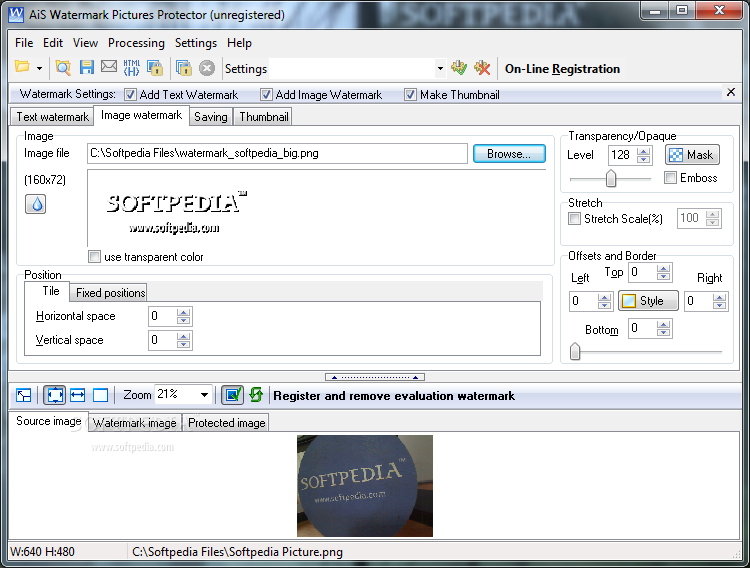Open folder icon in main toolbar
750x568 pixels.
point(22,67)
